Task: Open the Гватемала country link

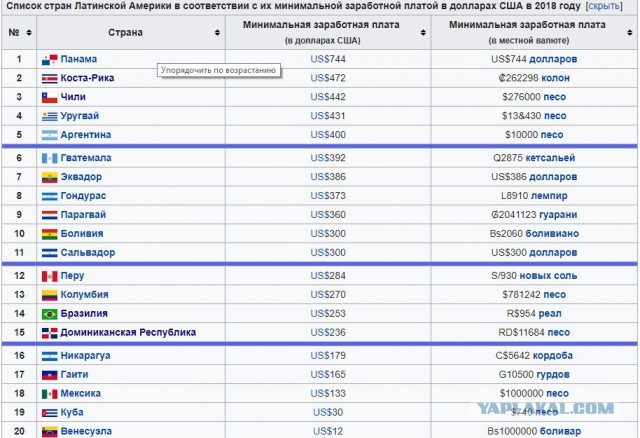Action: tap(86, 158)
